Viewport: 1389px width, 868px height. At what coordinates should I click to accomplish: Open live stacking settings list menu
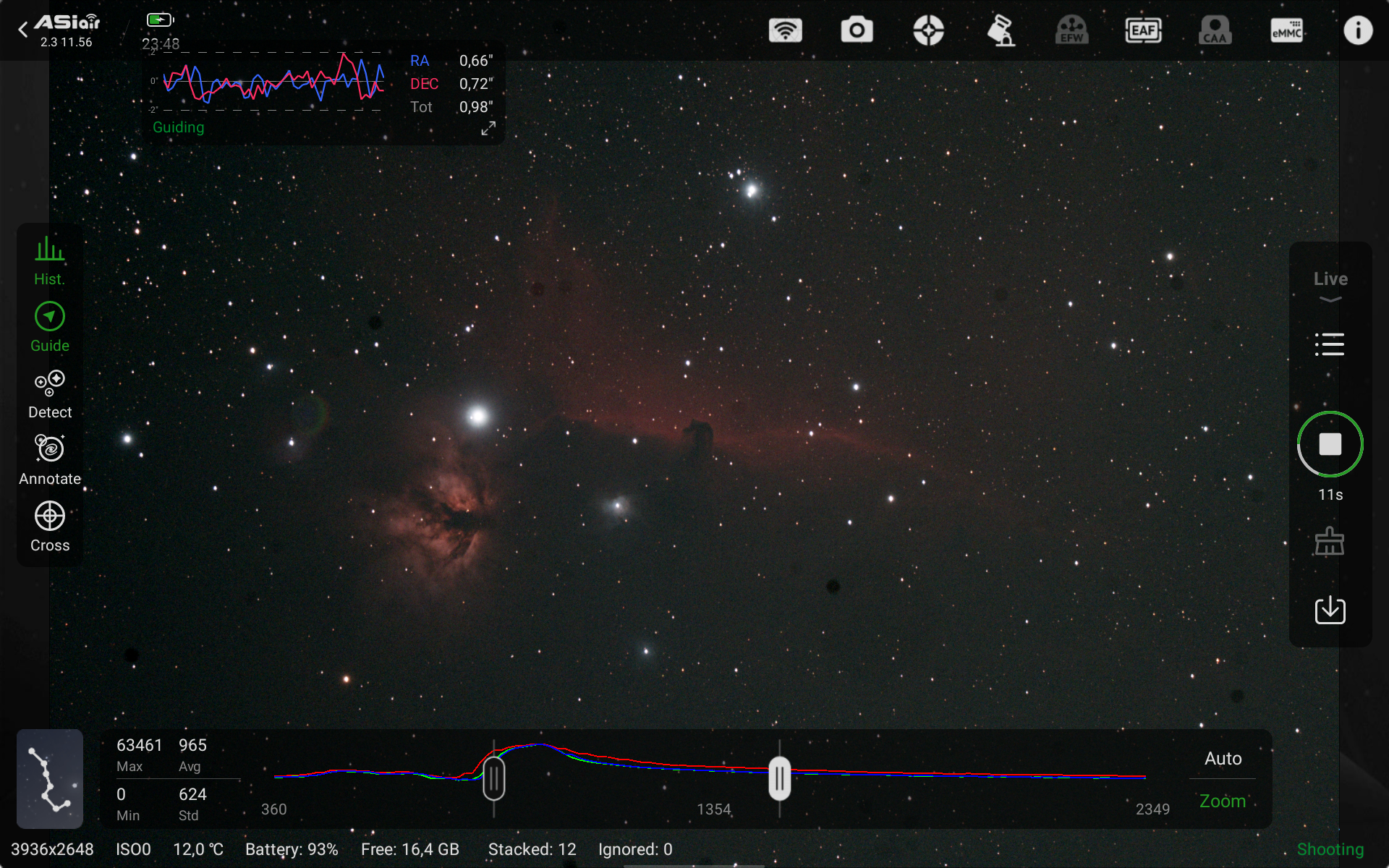pyautogui.click(x=1330, y=344)
